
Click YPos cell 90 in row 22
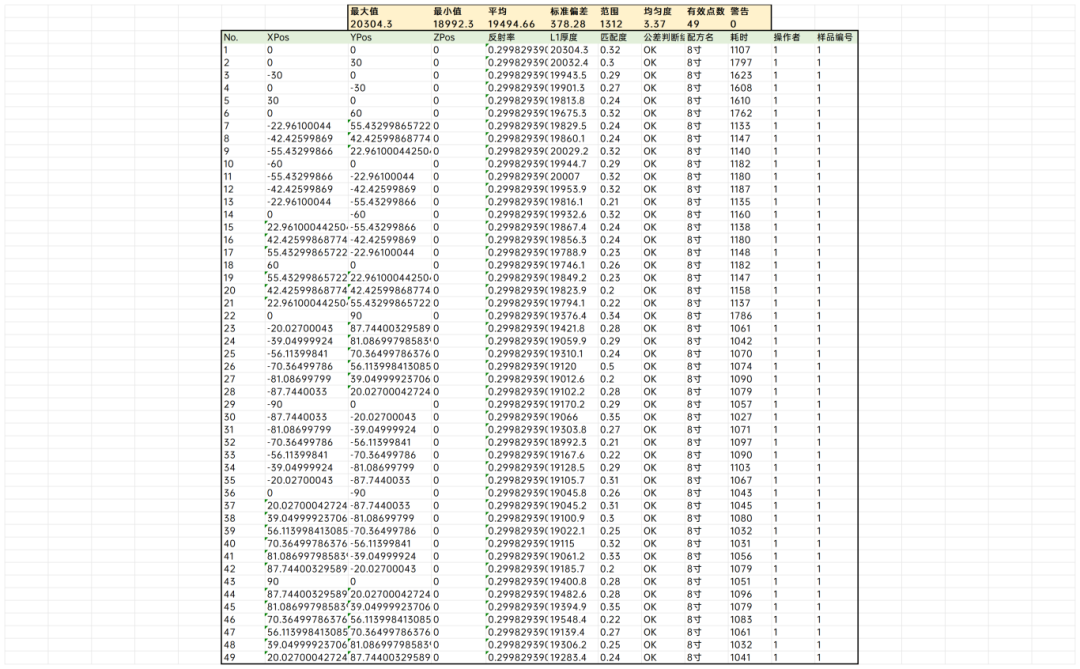coord(390,316)
